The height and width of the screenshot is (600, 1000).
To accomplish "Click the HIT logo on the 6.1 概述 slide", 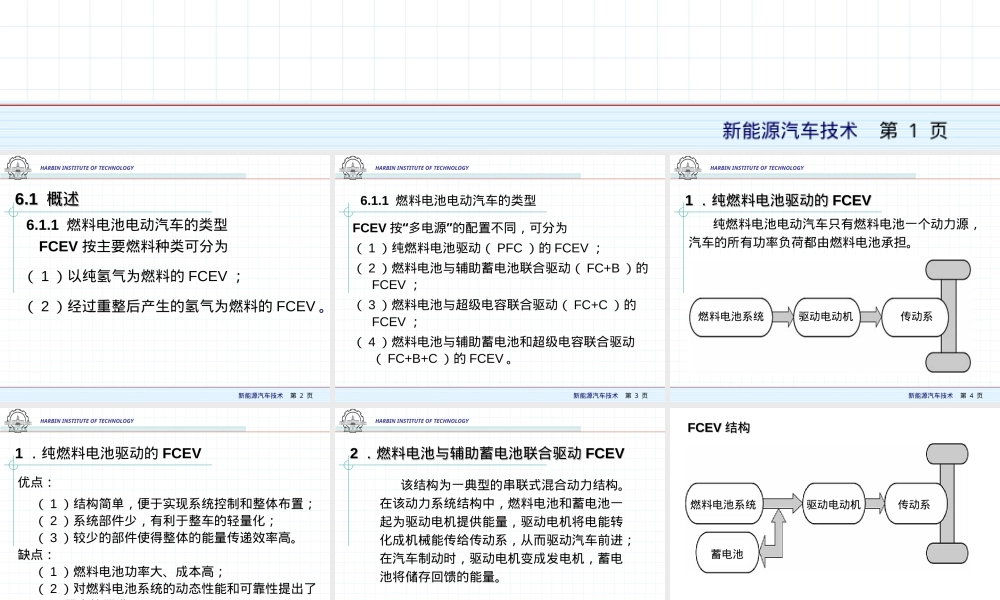I will coord(18,168).
